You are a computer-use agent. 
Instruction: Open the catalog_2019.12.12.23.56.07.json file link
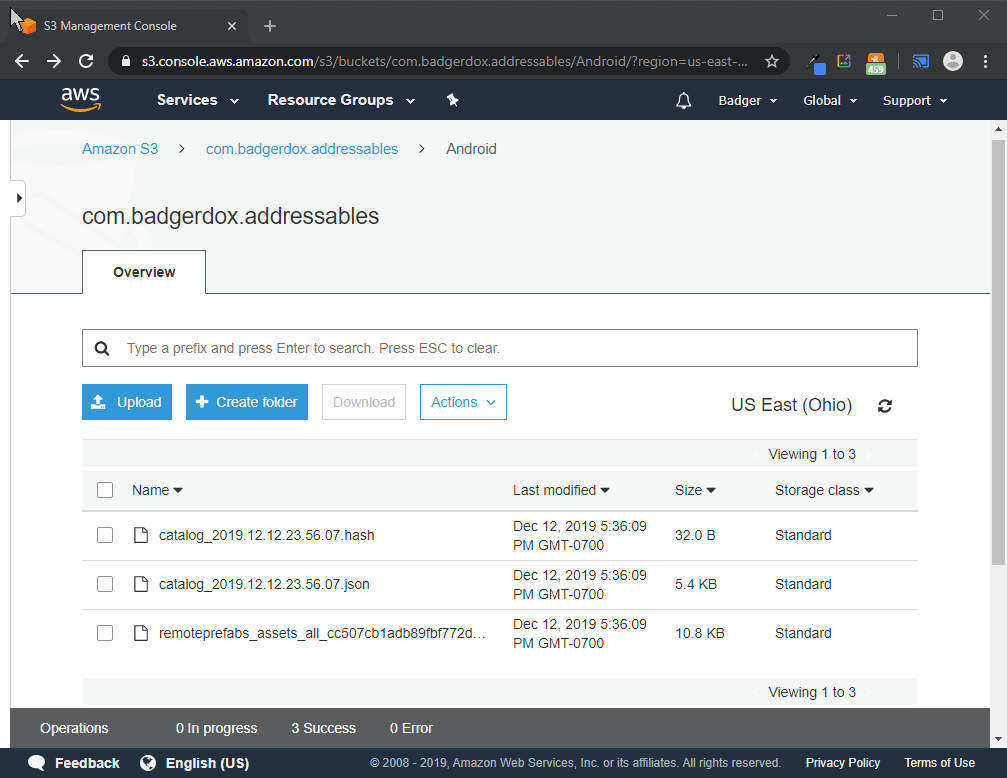[264, 584]
